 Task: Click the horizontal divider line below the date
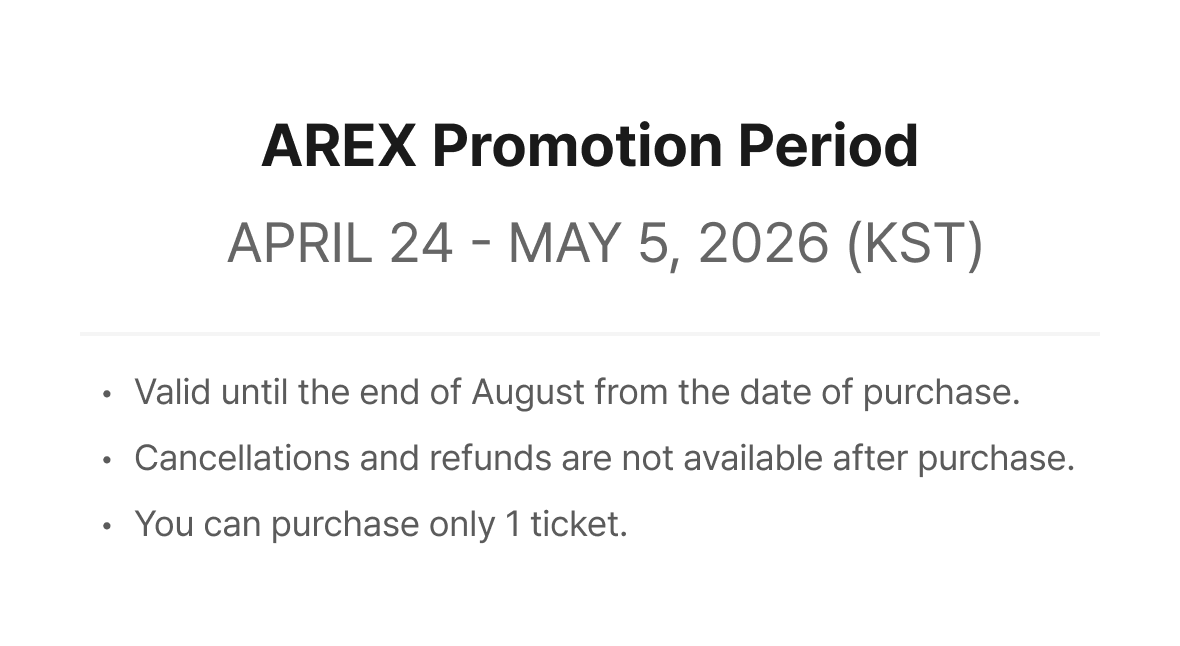point(589,333)
